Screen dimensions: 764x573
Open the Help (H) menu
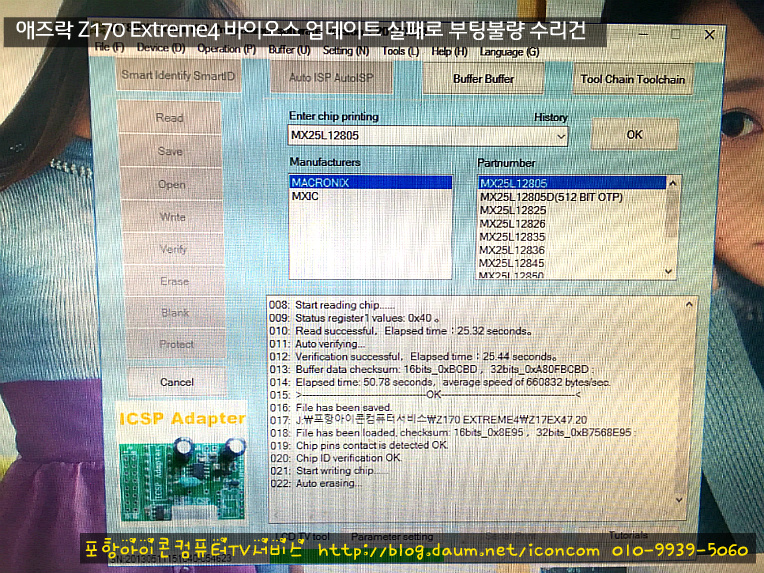click(x=449, y=51)
